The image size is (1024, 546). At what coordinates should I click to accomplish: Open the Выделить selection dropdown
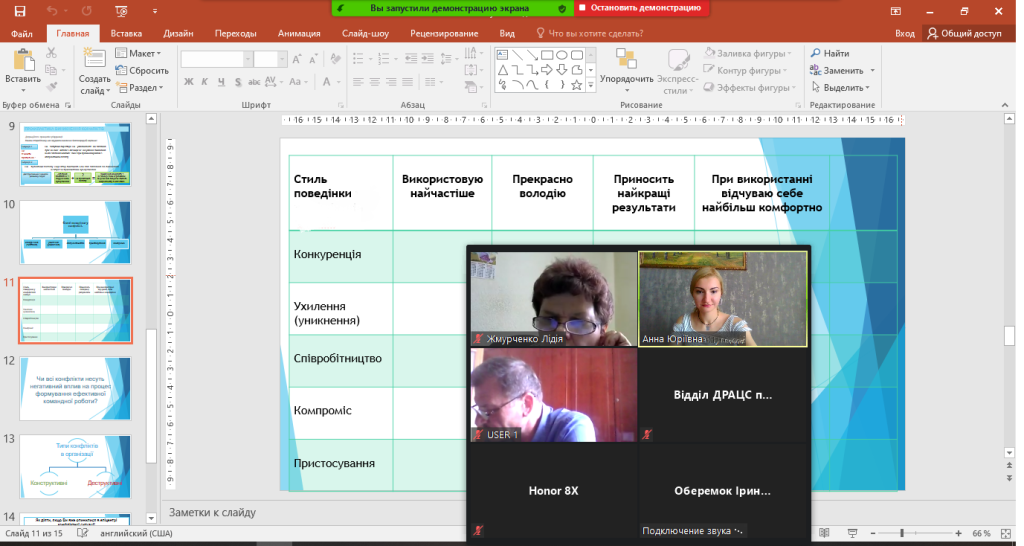(x=842, y=87)
